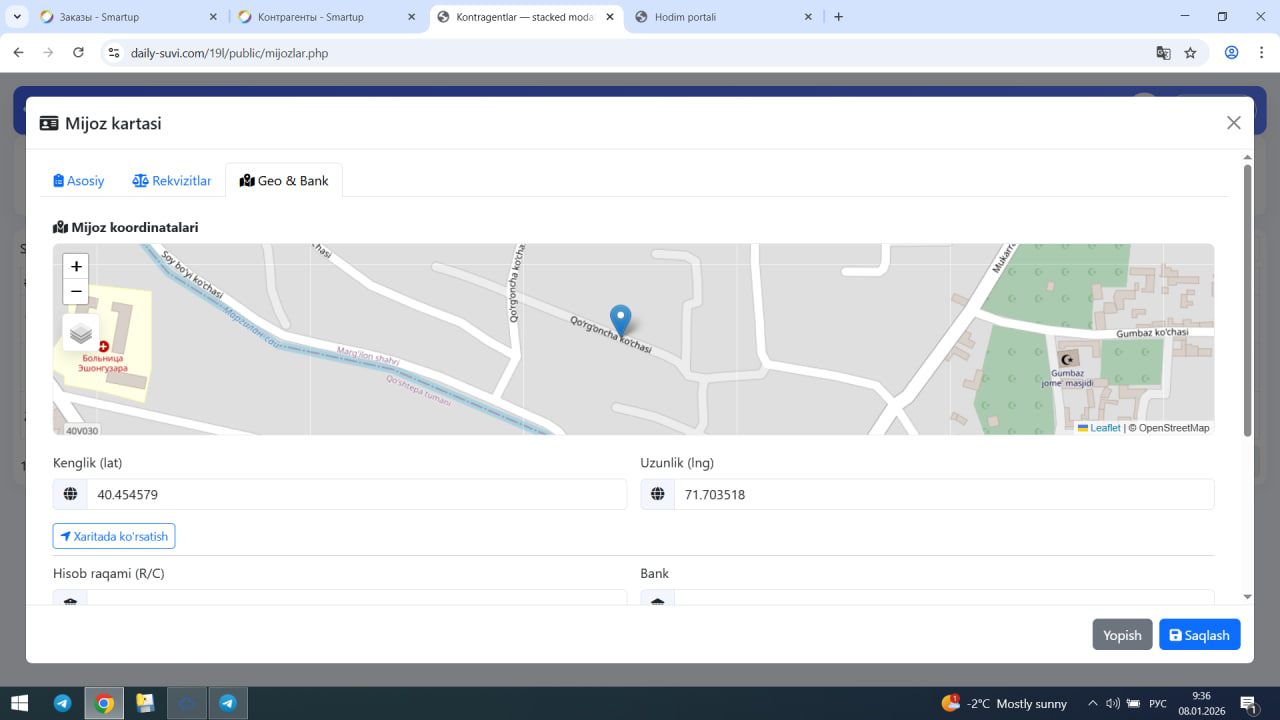Switch to the Hodim portali browser tab
1280x720 pixels.
[723, 17]
